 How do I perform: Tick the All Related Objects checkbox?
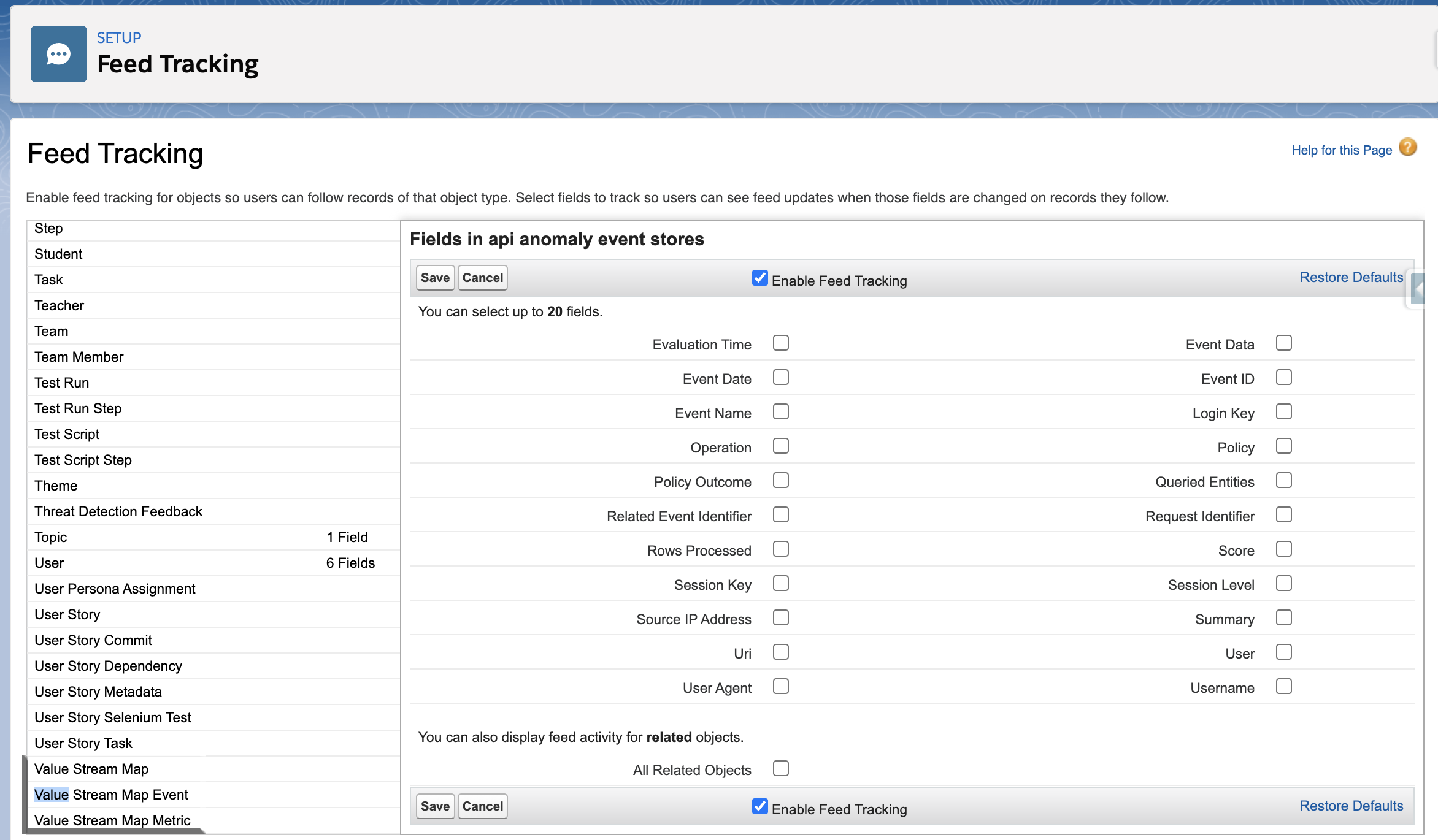(x=780, y=768)
